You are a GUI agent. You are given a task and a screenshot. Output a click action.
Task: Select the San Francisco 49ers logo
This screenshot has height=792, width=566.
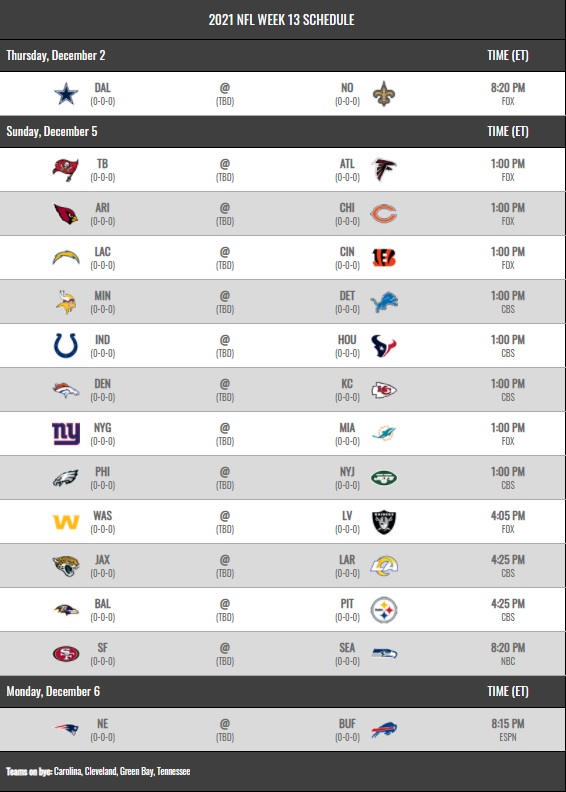[66, 654]
